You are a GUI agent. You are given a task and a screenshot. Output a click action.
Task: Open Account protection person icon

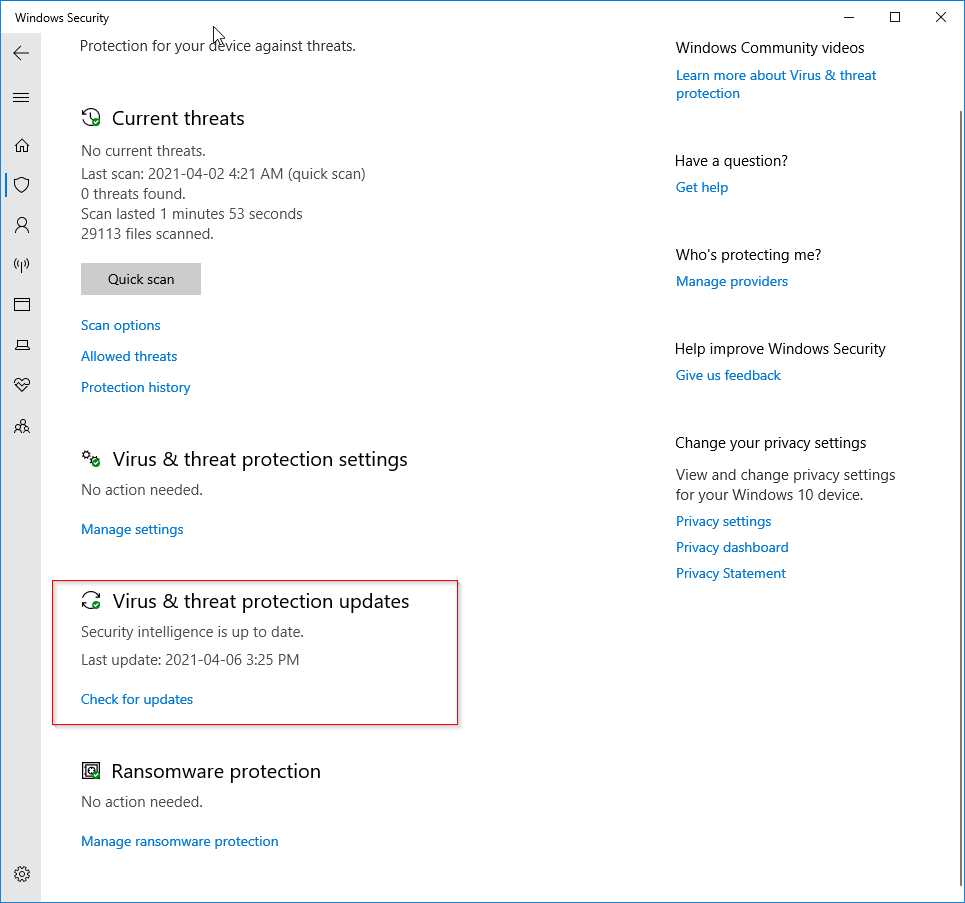tap(21, 225)
